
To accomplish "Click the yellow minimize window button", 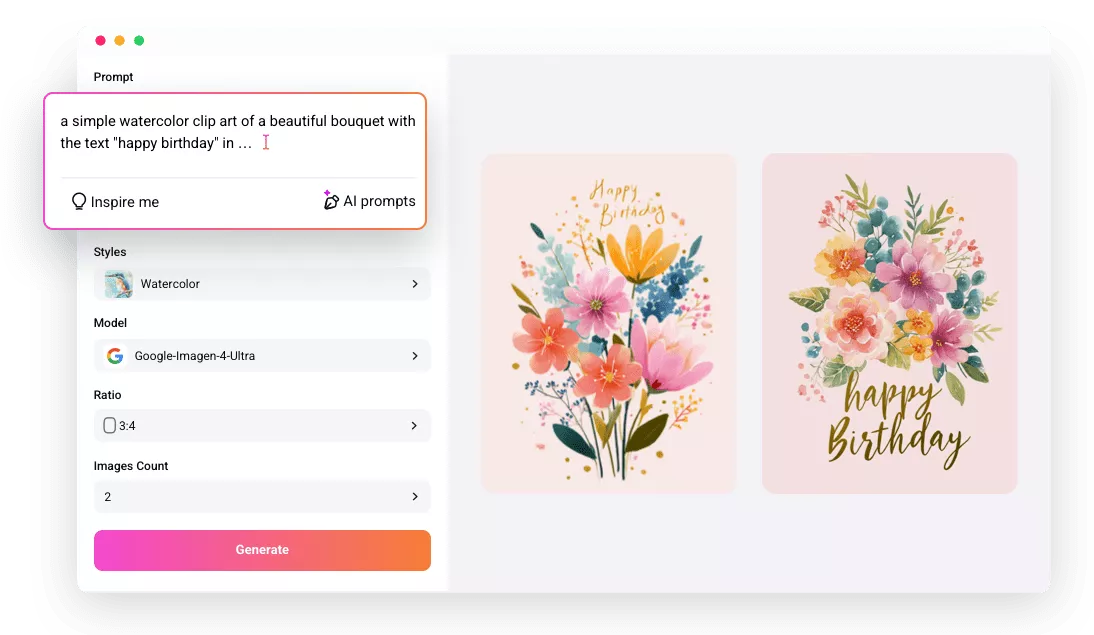I will tap(120, 40).
